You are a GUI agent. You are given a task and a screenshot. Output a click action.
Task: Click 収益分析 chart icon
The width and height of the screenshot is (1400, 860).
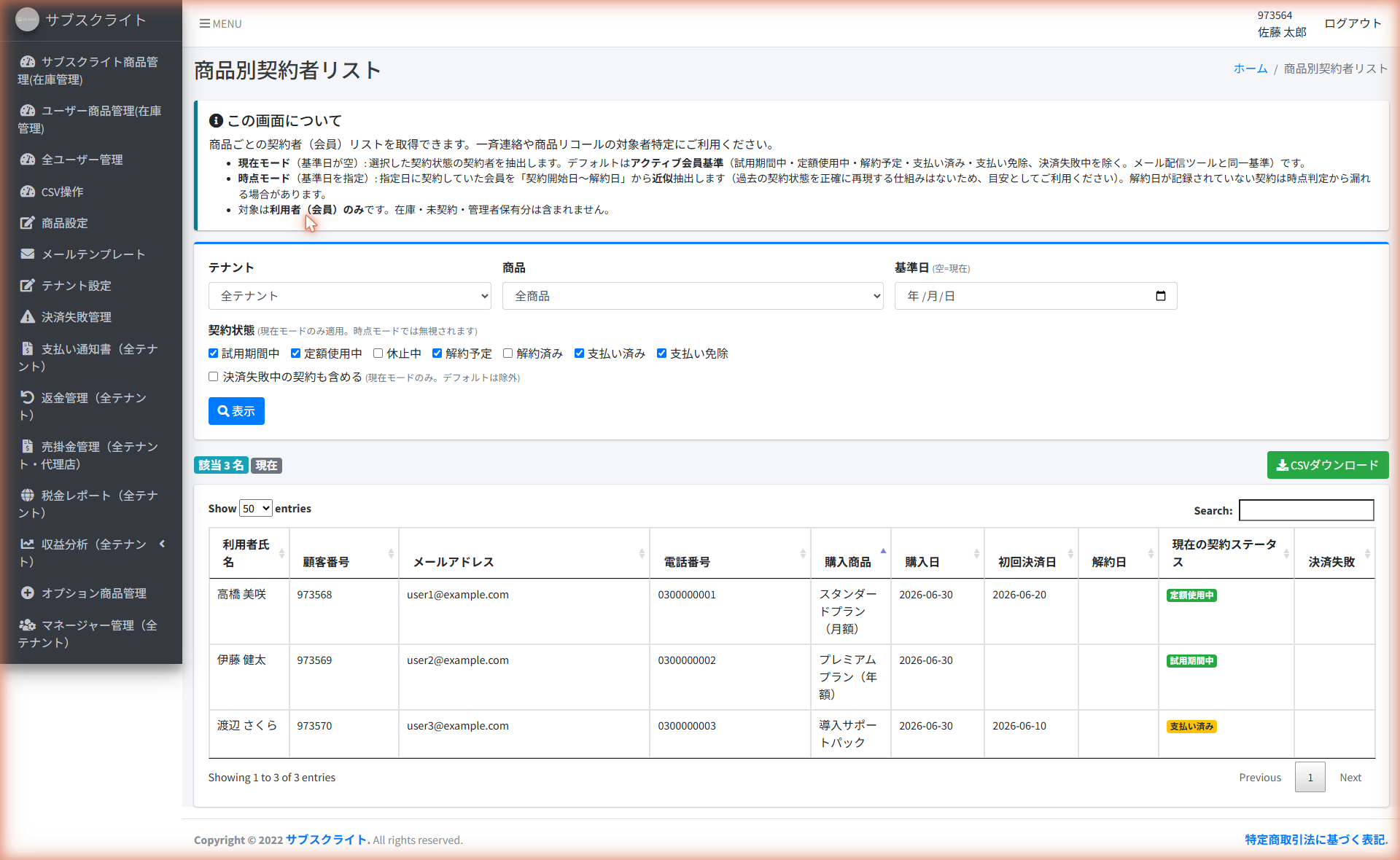(28, 544)
